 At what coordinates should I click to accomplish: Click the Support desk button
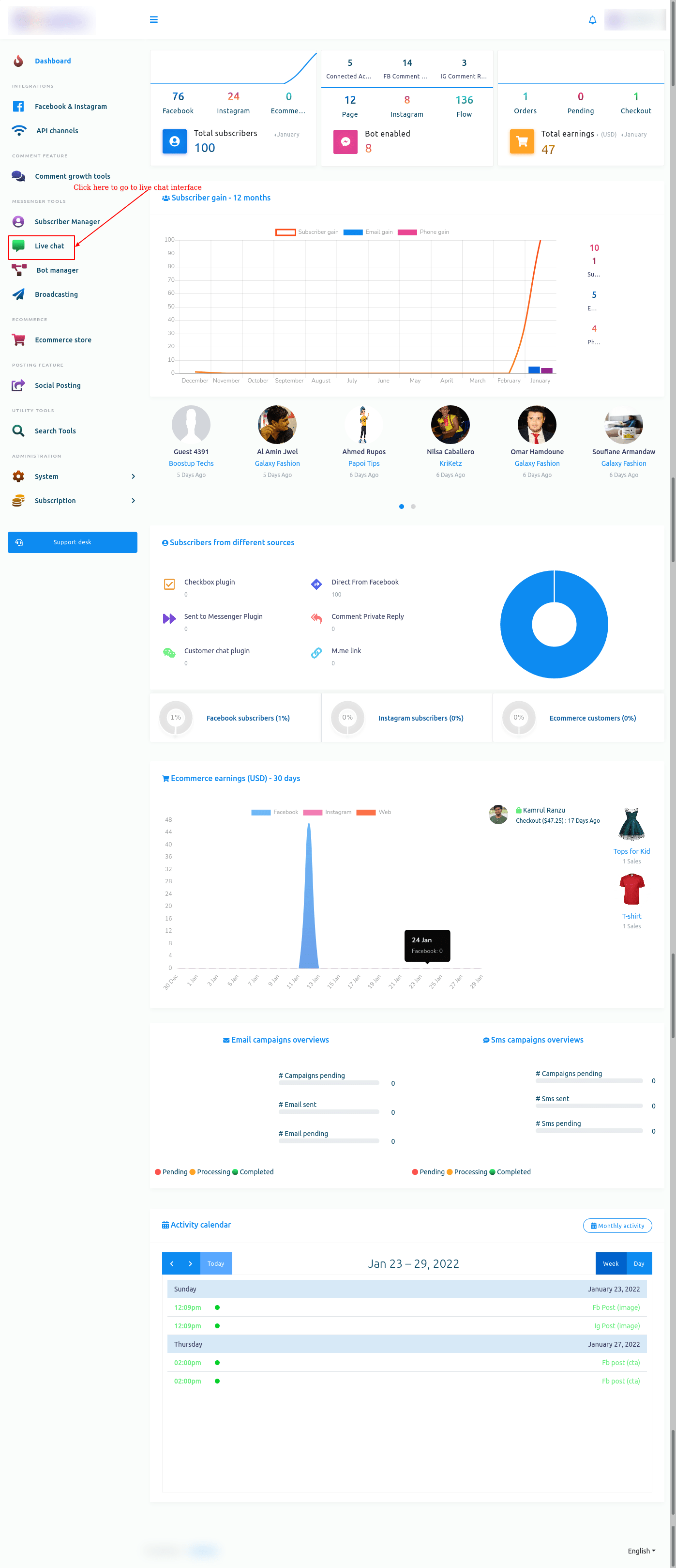73,542
